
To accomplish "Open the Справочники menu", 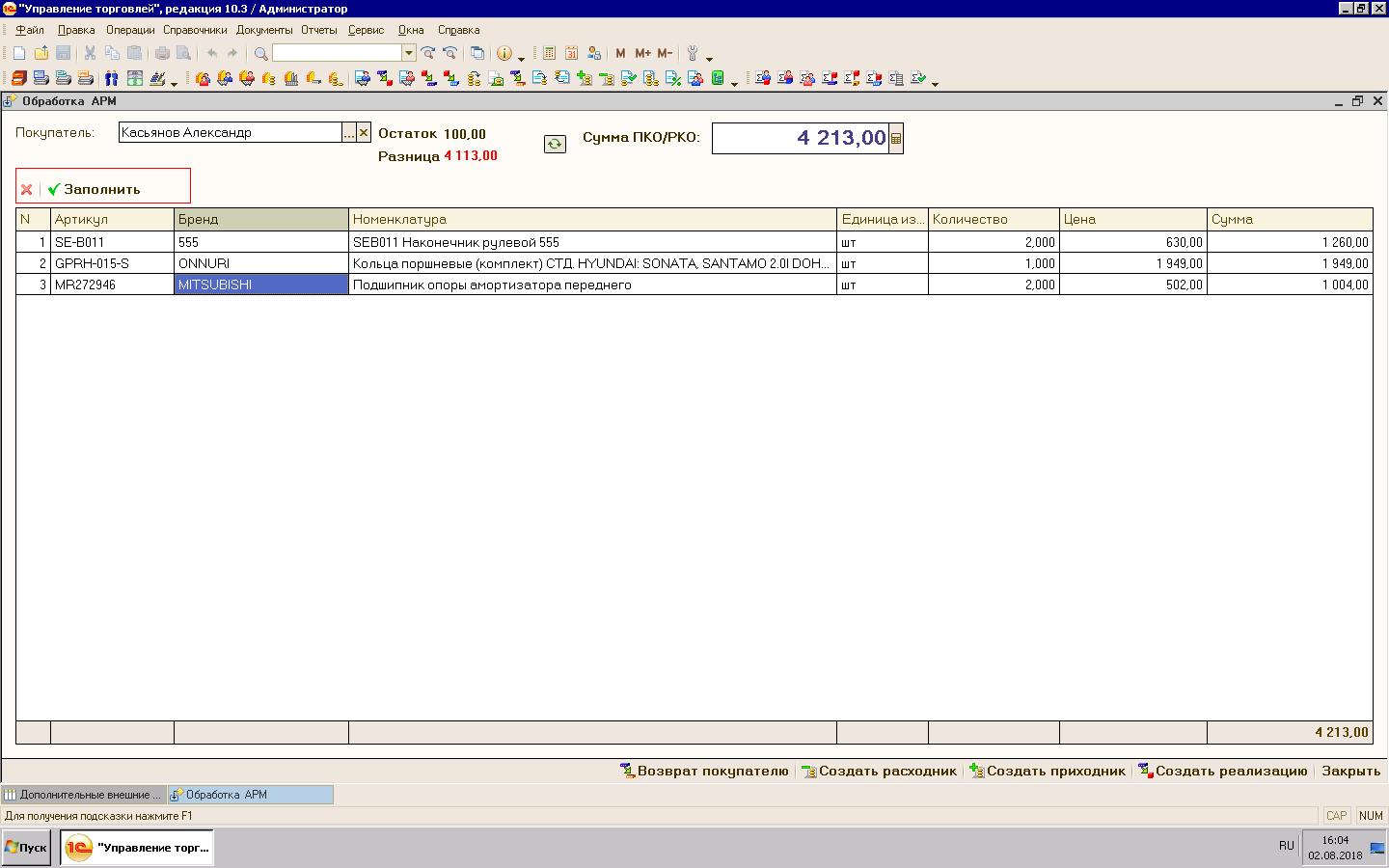I will 195,30.
